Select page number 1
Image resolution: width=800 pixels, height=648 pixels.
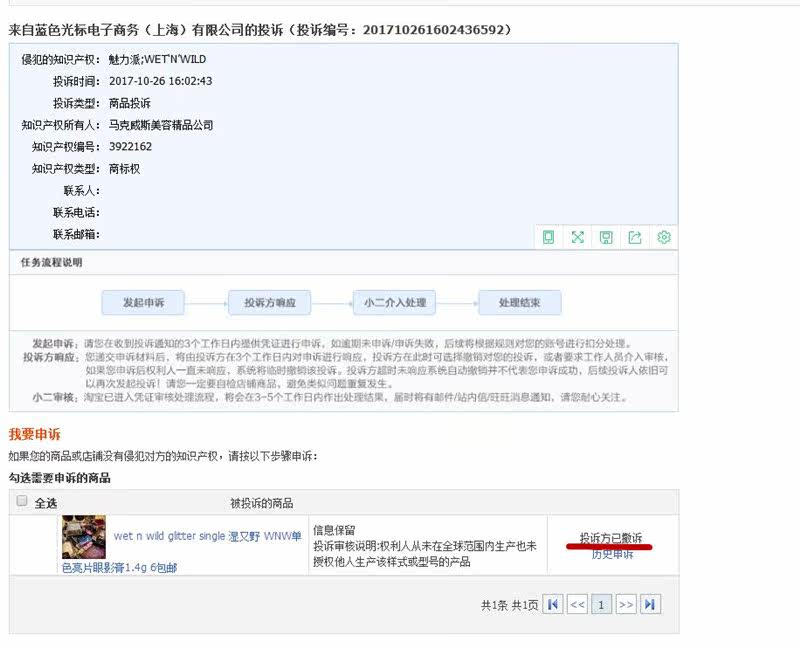coord(602,605)
